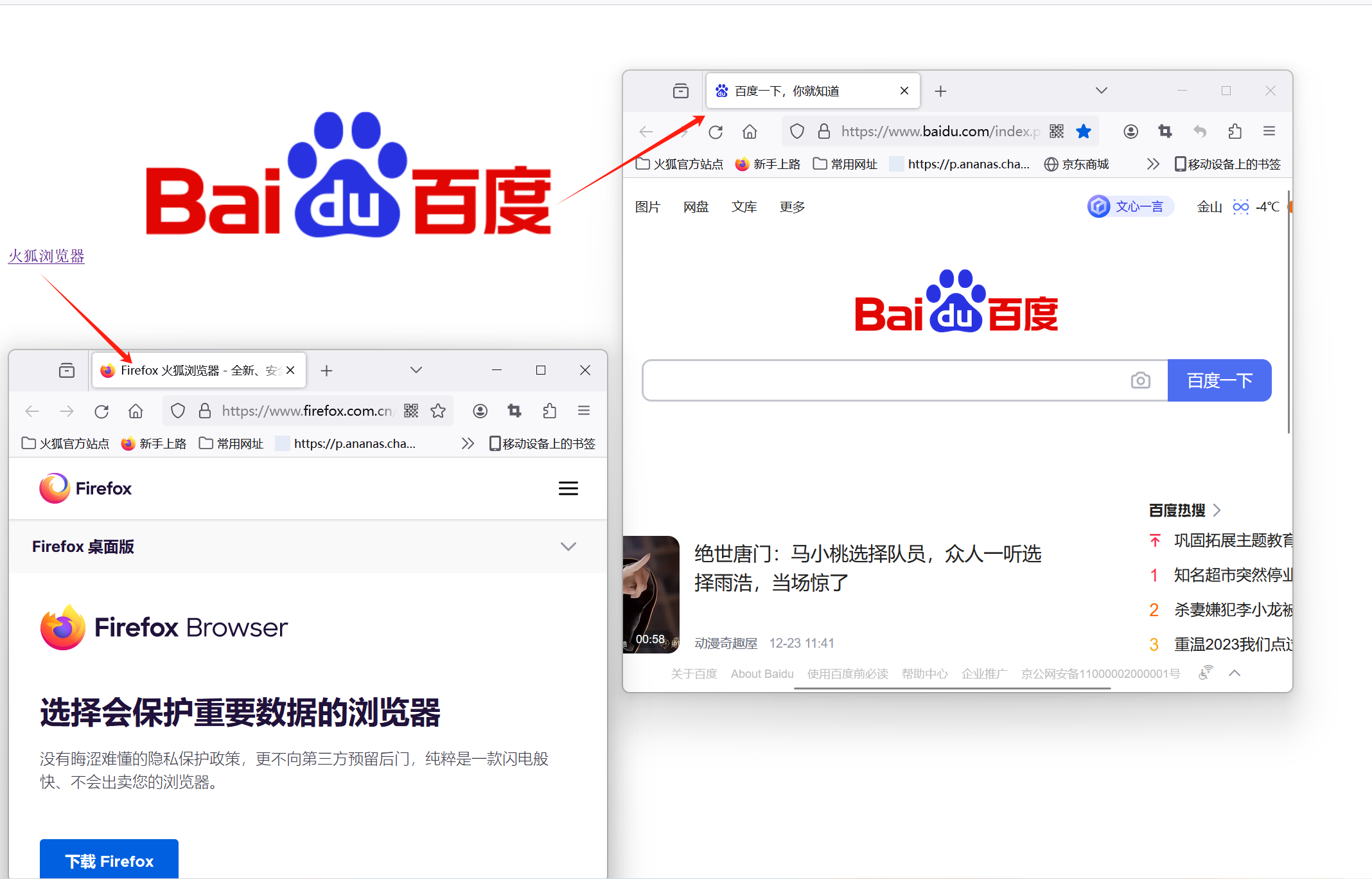Image resolution: width=1372 pixels, height=879 pixels.
Task: Open extensions puzzle icon in Baidu window
Action: 1235,132
